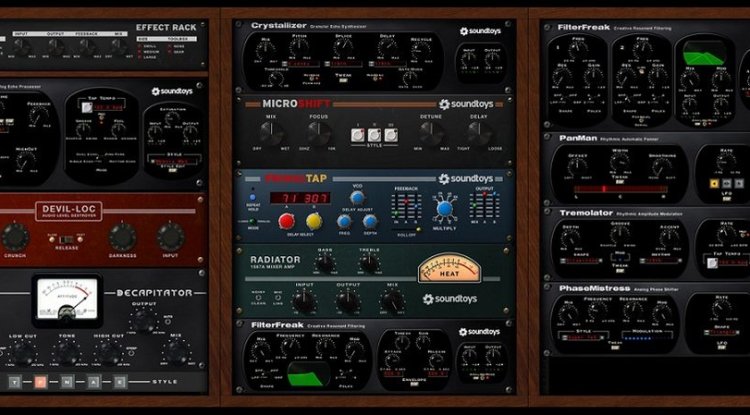Open the Tremolator Shape selector
Viewport: 750px width, 415px height.
tap(581, 261)
